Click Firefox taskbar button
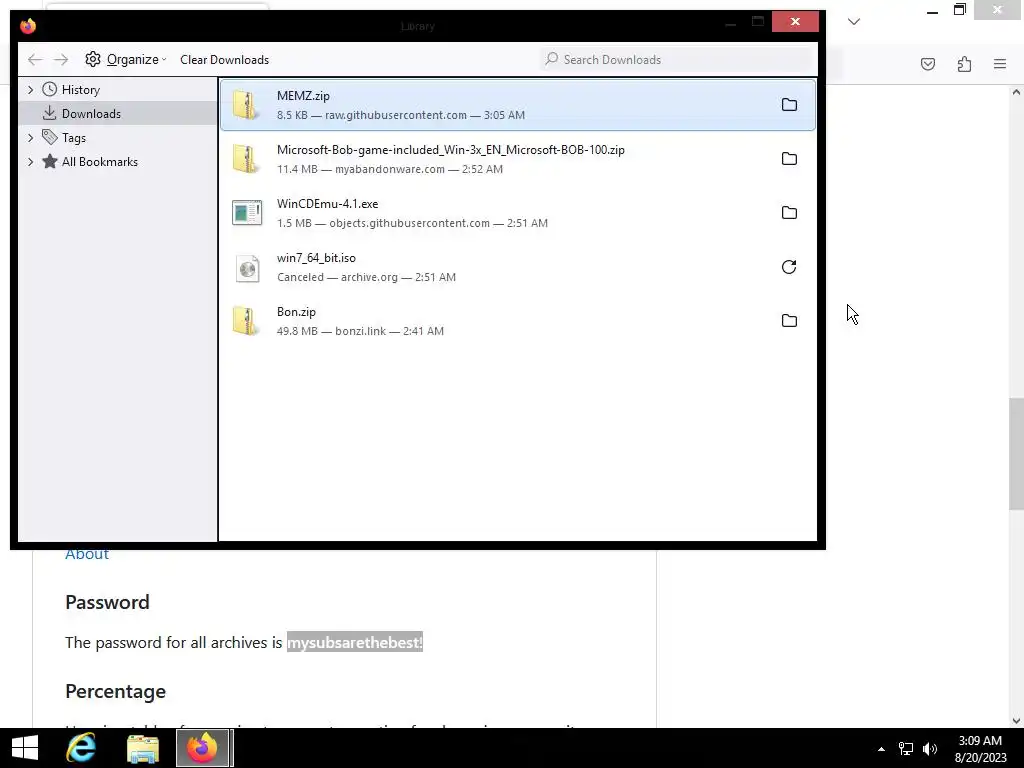The height and width of the screenshot is (768, 1024). coord(203,748)
